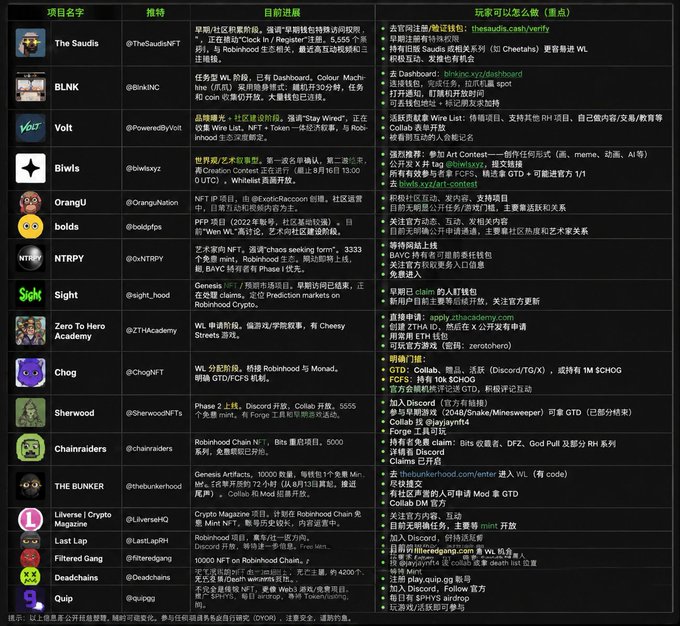Click the Sherwood project name

(x=74, y=413)
